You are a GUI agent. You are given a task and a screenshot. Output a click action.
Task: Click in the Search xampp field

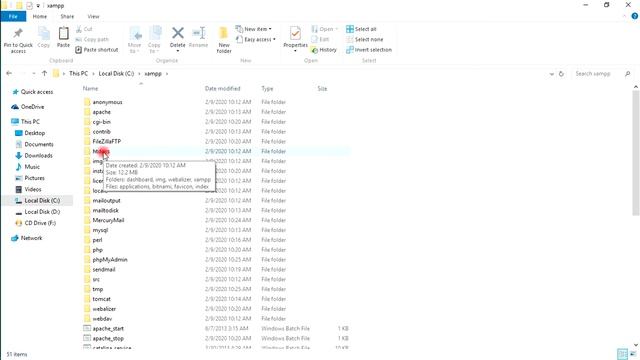click(x=598, y=73)
